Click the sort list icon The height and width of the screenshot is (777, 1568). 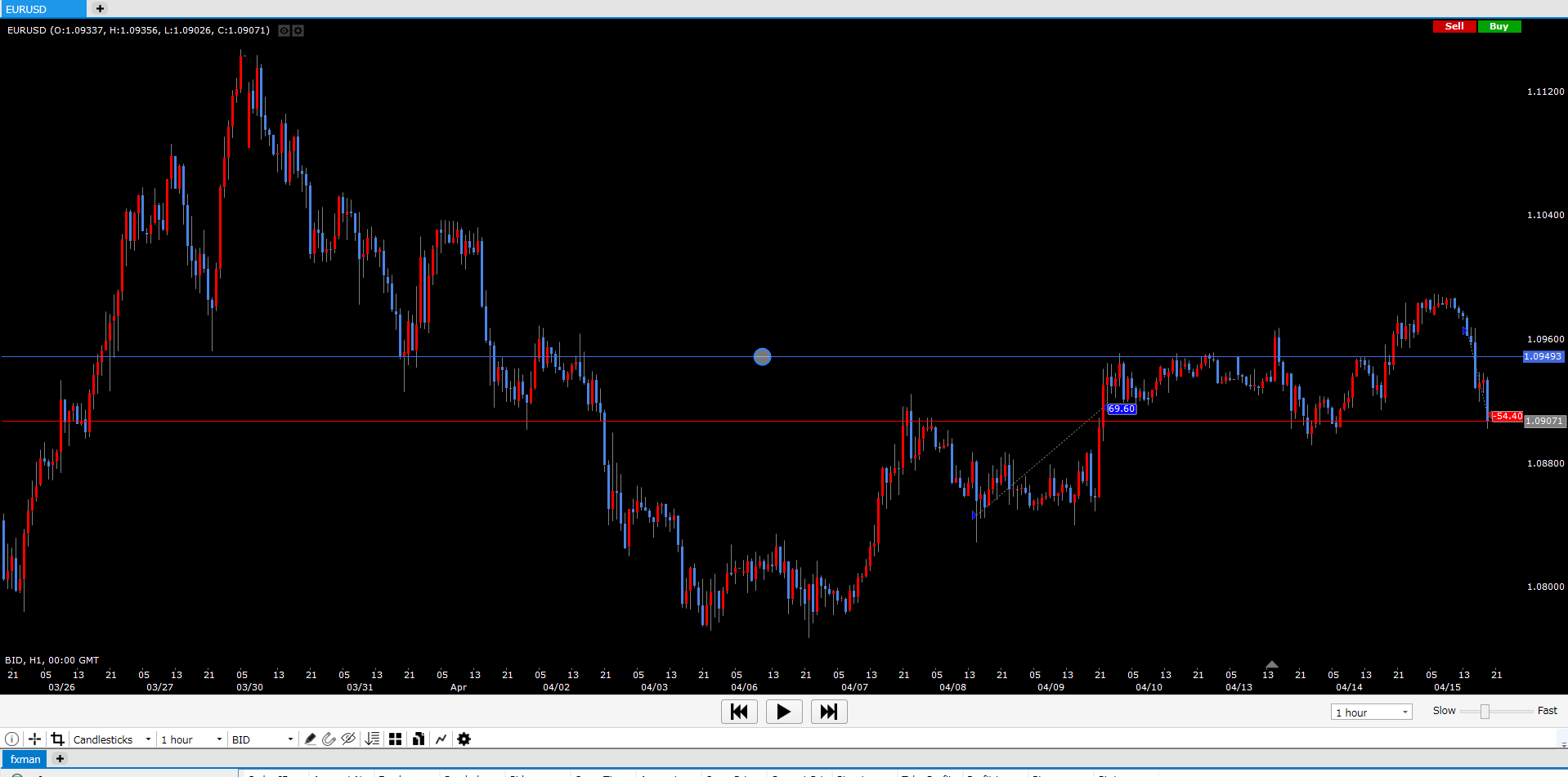(372, 739)
